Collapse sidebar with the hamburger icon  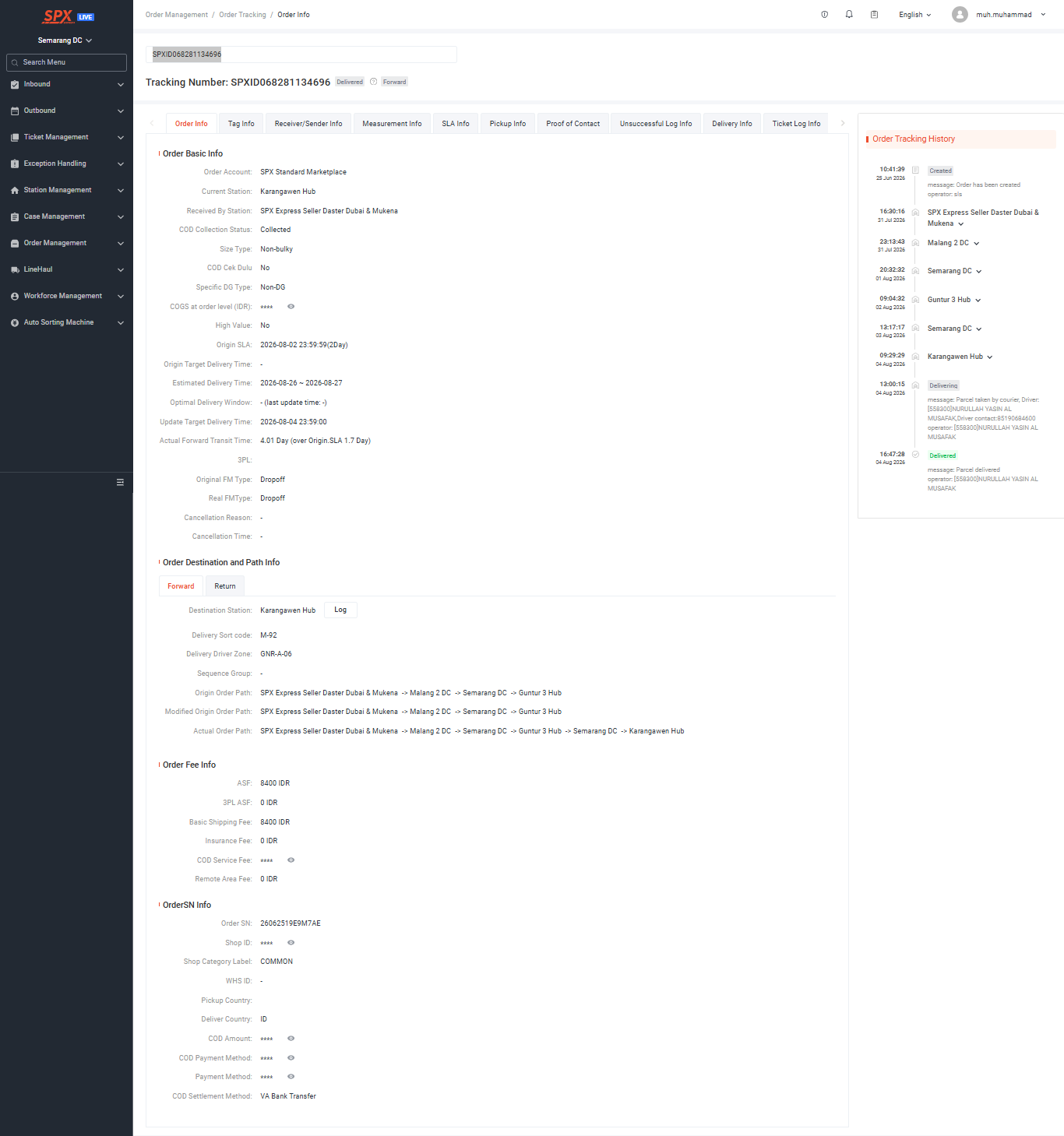pyautogui.click(x=120, y=482)
